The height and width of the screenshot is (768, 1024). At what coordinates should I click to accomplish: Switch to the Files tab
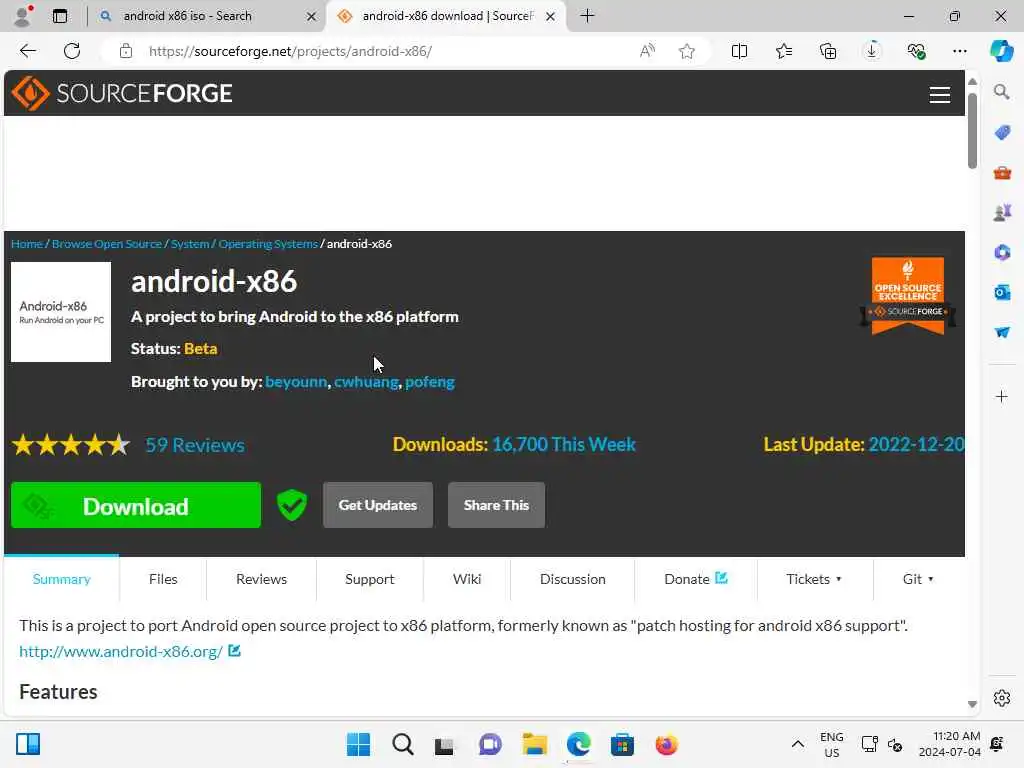click(x=163, y=579)
